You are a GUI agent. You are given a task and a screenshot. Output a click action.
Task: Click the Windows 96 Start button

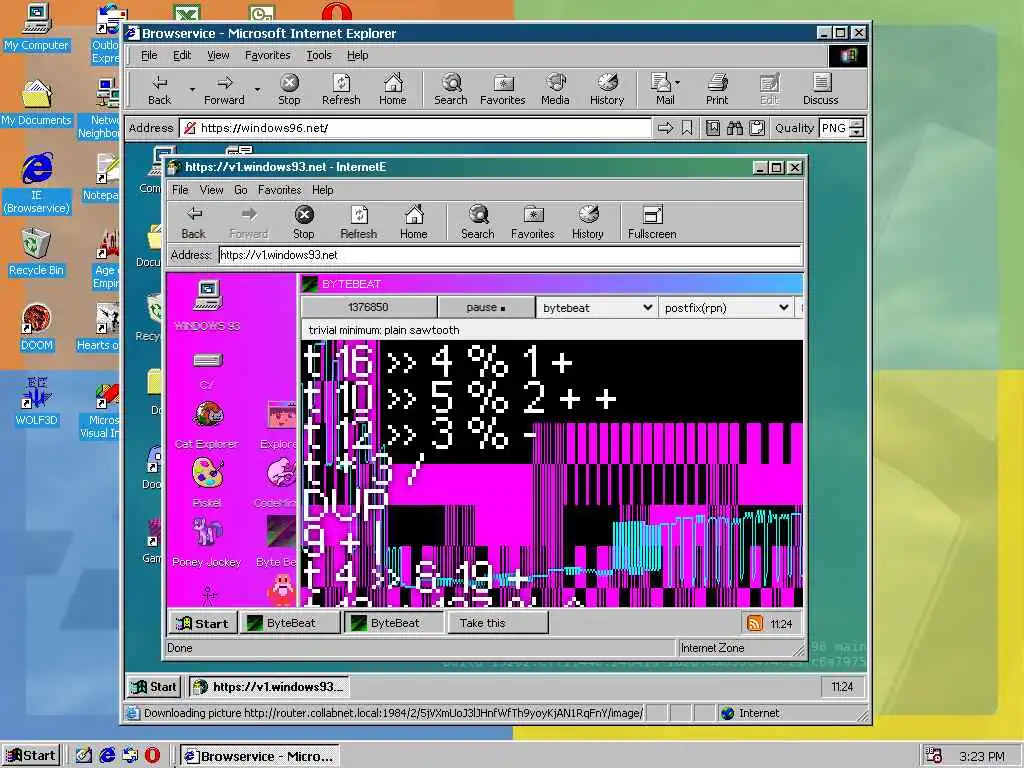pos(155,686)
